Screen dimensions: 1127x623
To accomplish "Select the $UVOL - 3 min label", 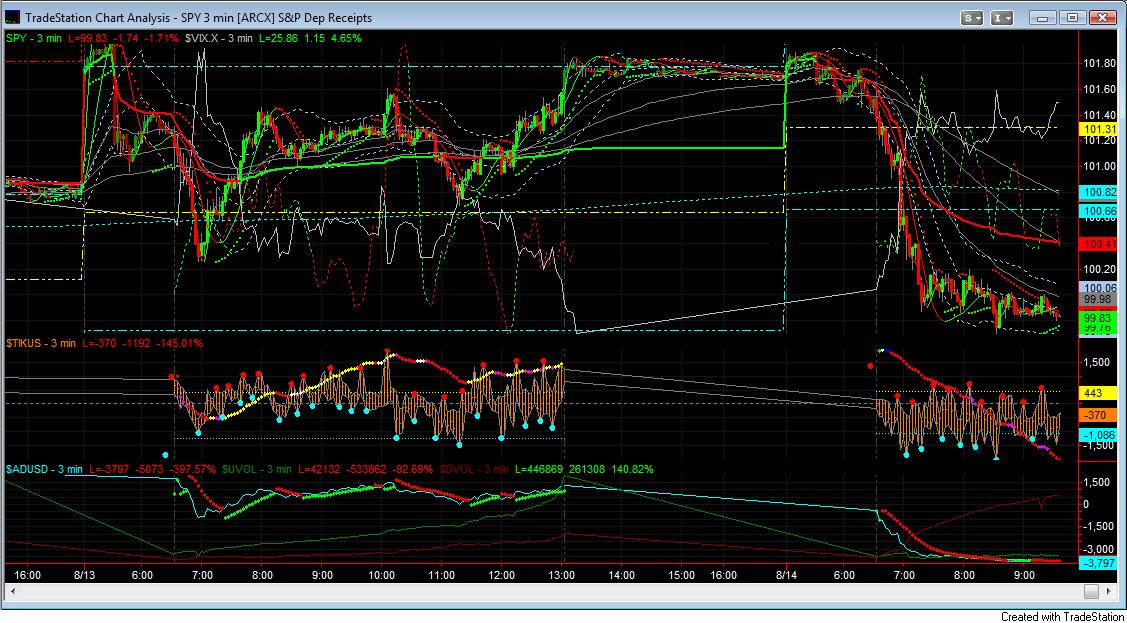I will [255, 469].
